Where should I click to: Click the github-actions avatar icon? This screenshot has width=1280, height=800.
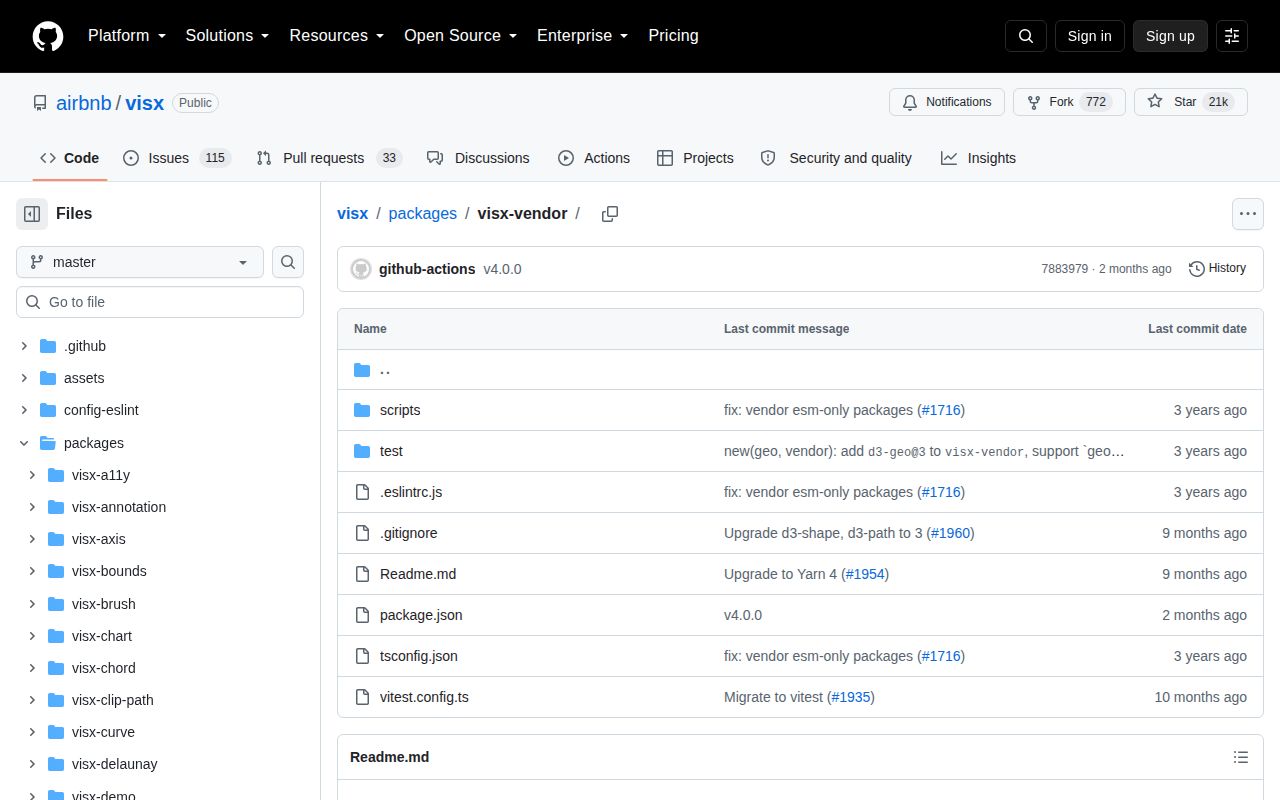(361, 269)
